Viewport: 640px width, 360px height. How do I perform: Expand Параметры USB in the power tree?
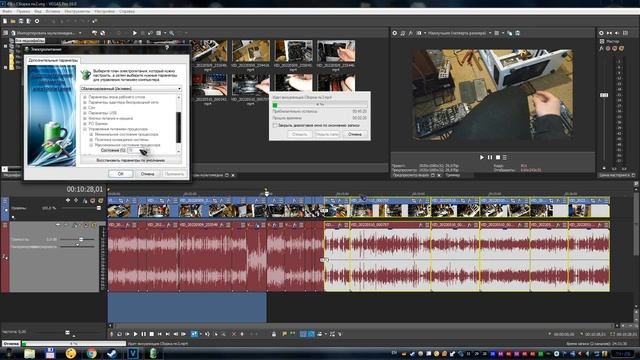click(x=85, y=113)
